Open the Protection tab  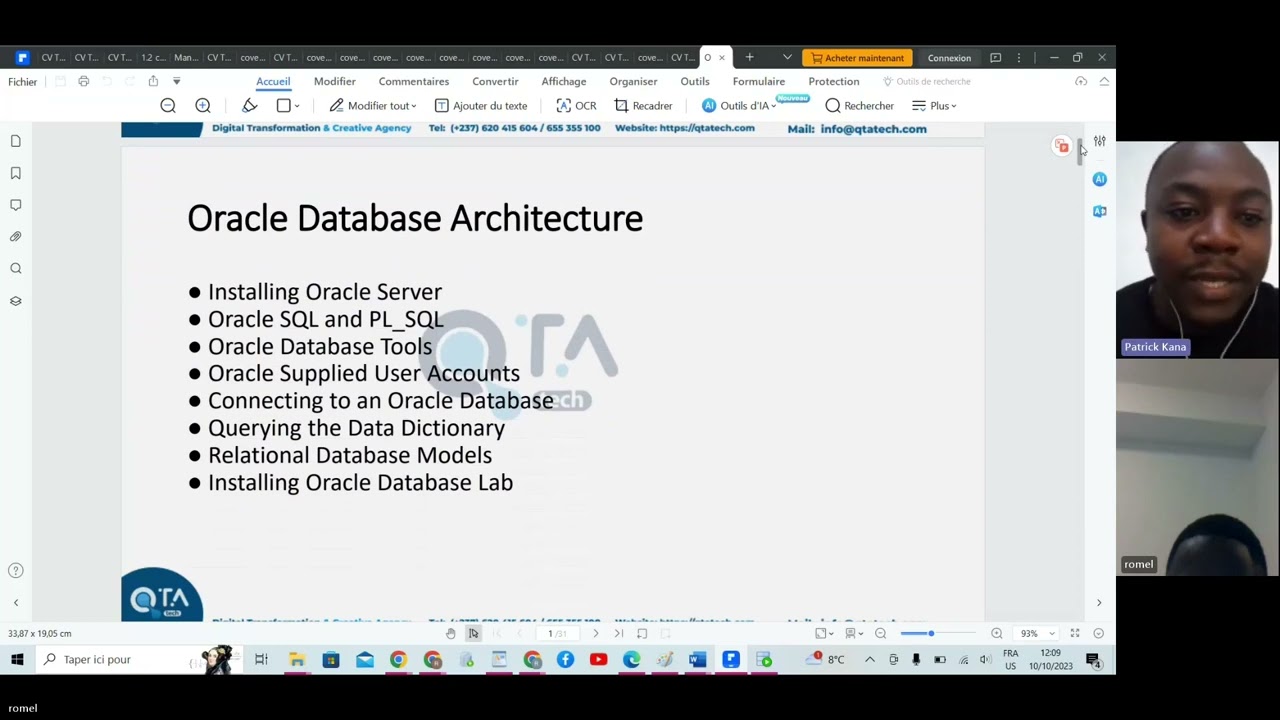click(834, 81)
